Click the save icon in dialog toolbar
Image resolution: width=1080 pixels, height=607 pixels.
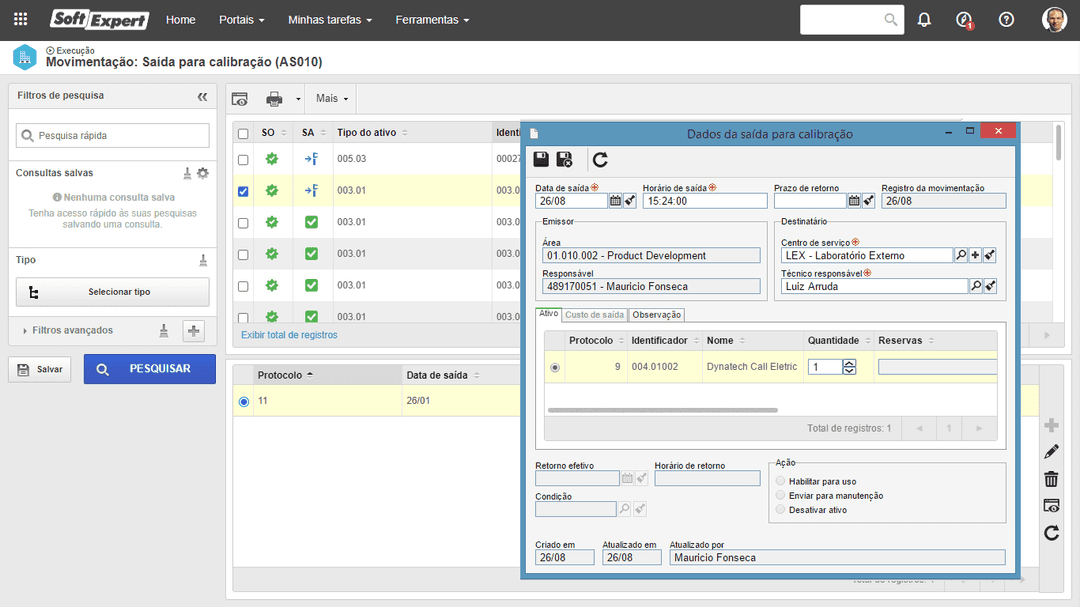click(x=541, y=159)
